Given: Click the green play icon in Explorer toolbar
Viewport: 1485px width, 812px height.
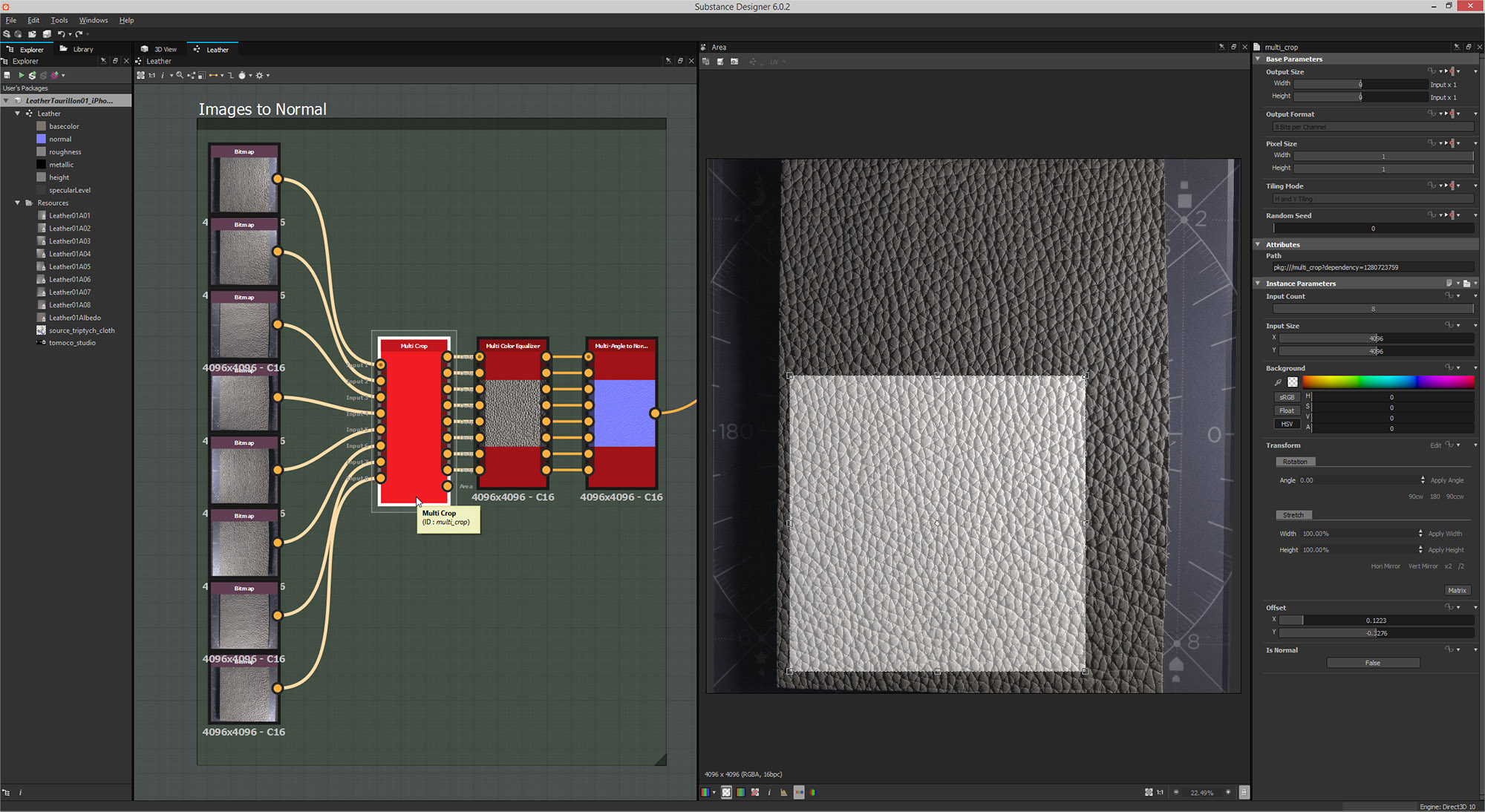Looking at the screenshot, I should tap(21, 75).
